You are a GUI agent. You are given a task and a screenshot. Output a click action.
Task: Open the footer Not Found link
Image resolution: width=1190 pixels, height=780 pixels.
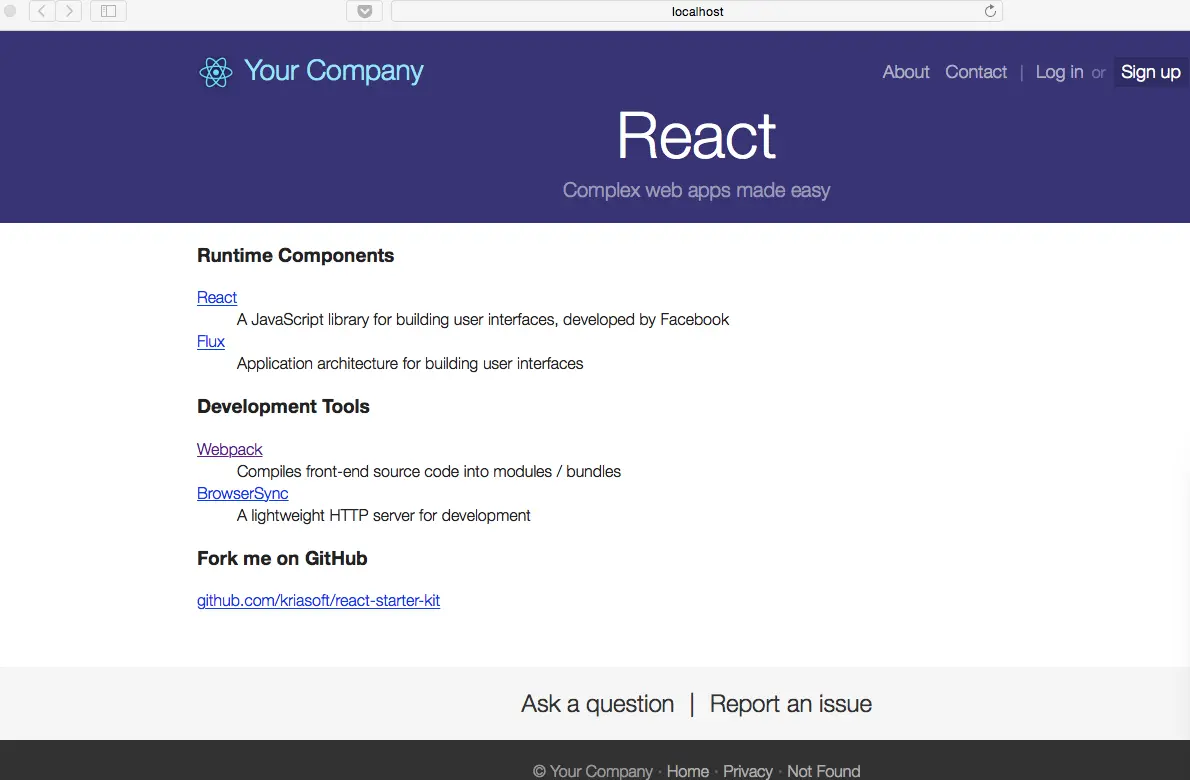823,771
